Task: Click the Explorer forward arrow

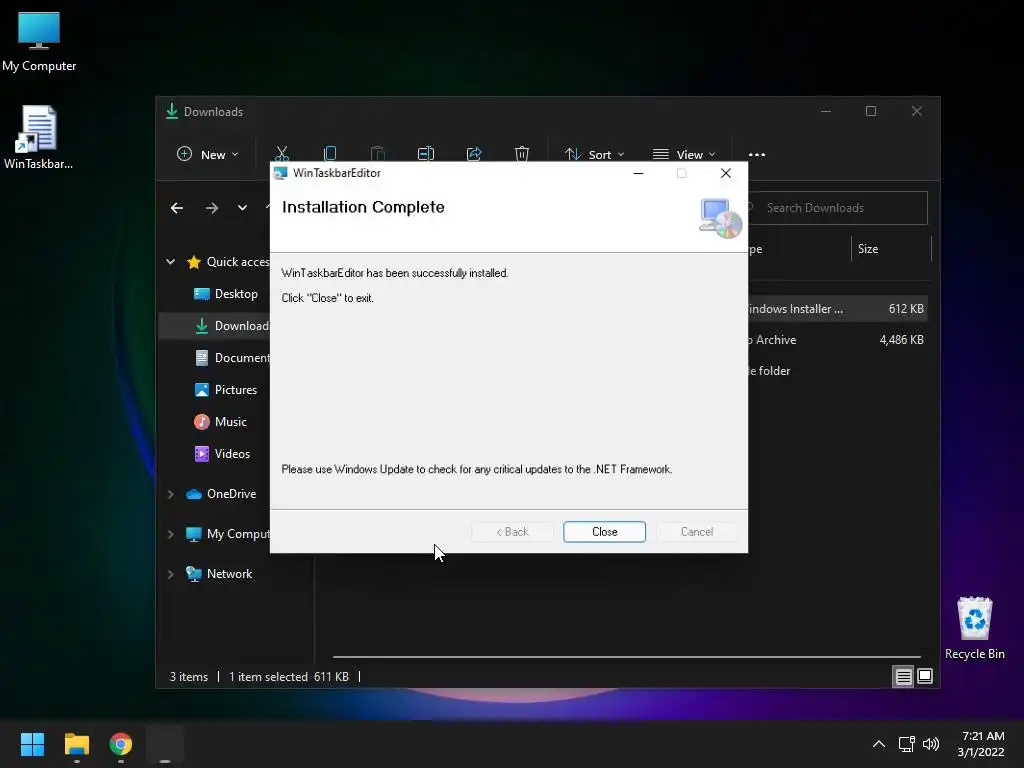Action: tap(212, 208)
